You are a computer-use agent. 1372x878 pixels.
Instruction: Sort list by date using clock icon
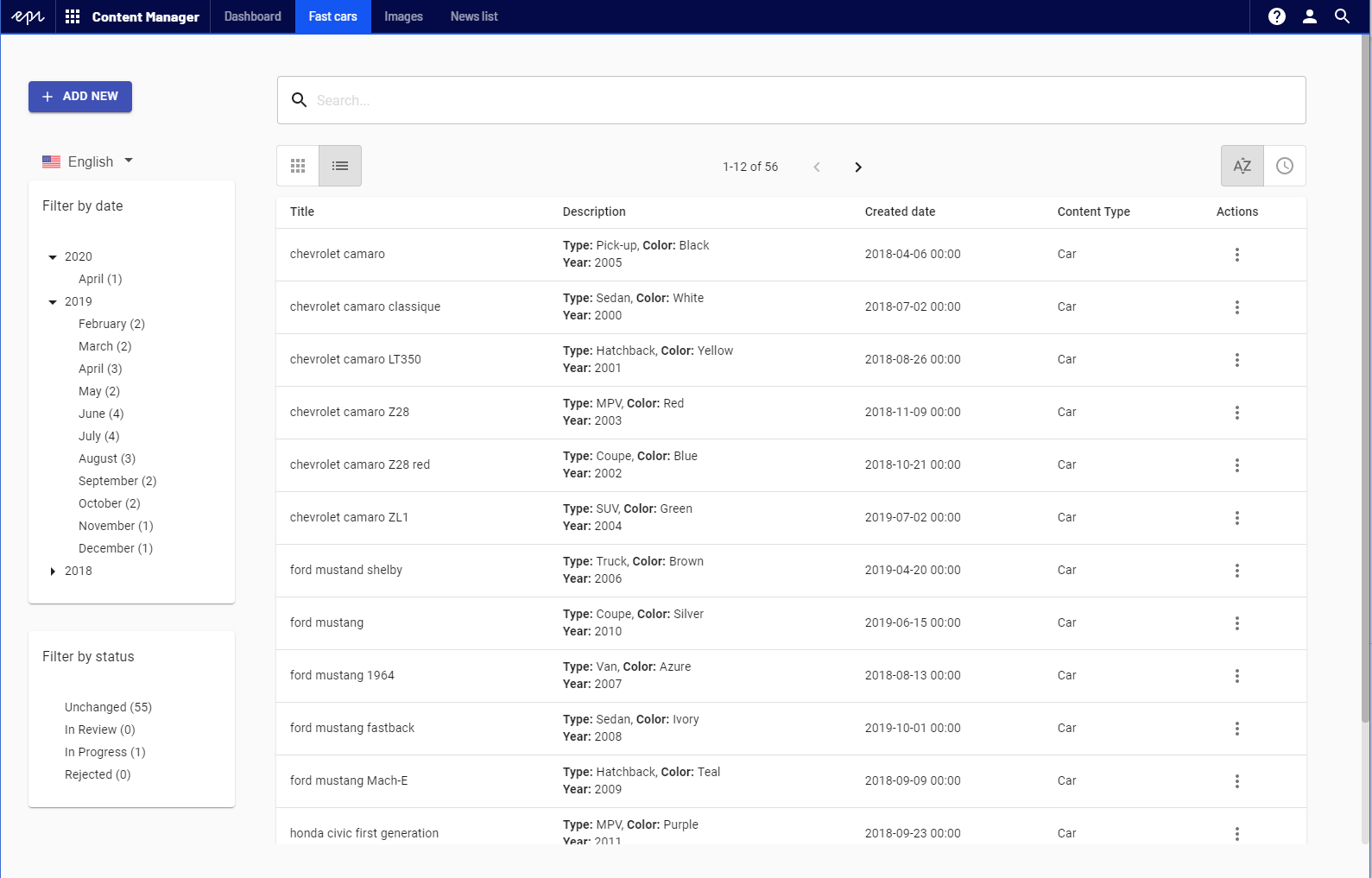(x=1284, y=166)
